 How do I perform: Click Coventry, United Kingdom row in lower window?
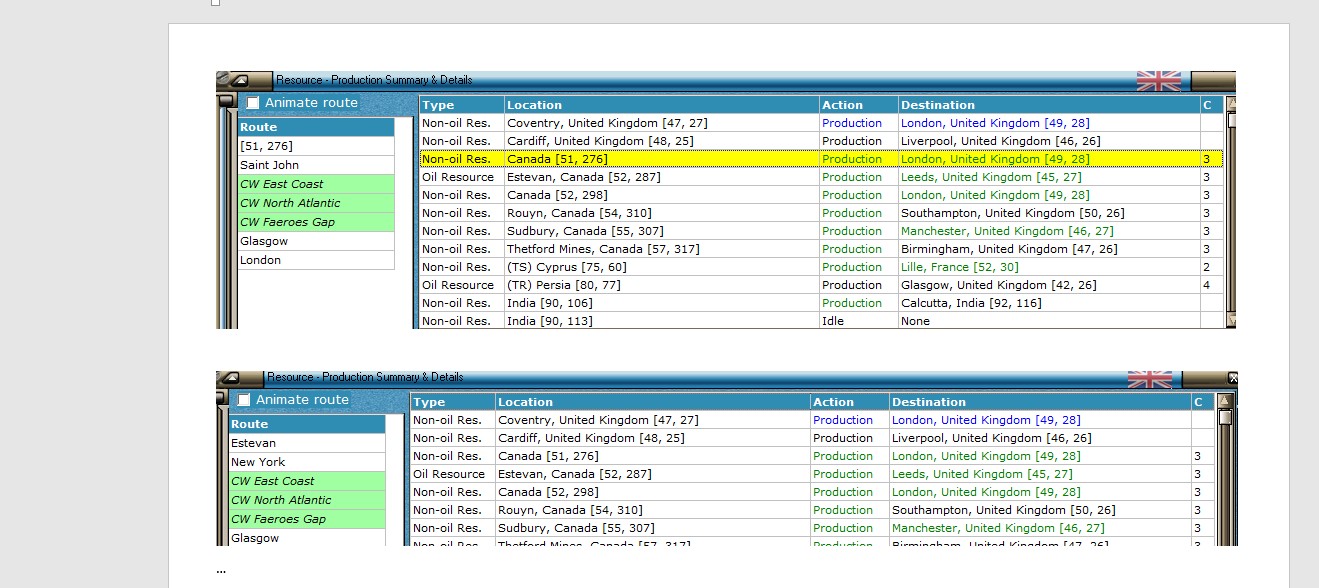point(812,420)
